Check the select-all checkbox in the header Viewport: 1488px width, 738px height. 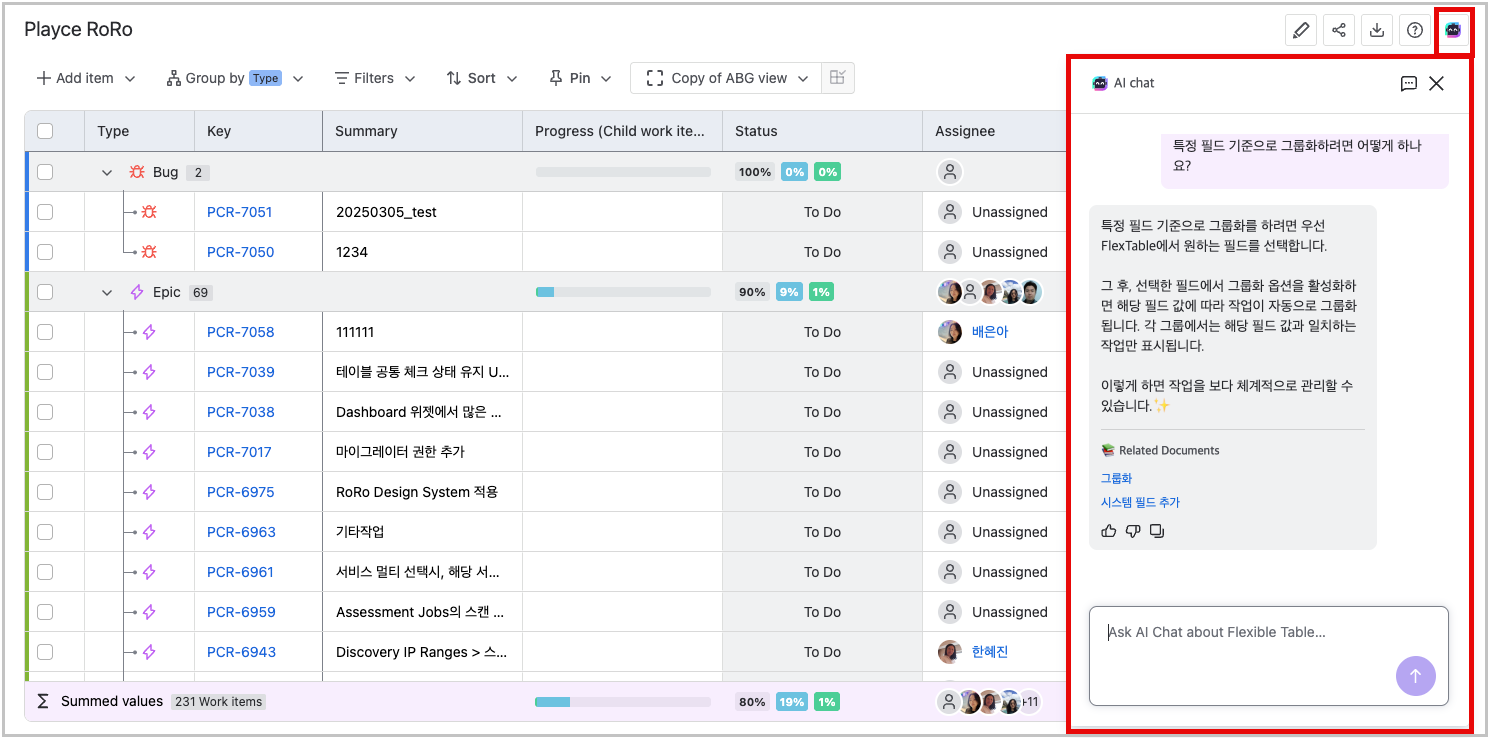(x=44, y=131)
